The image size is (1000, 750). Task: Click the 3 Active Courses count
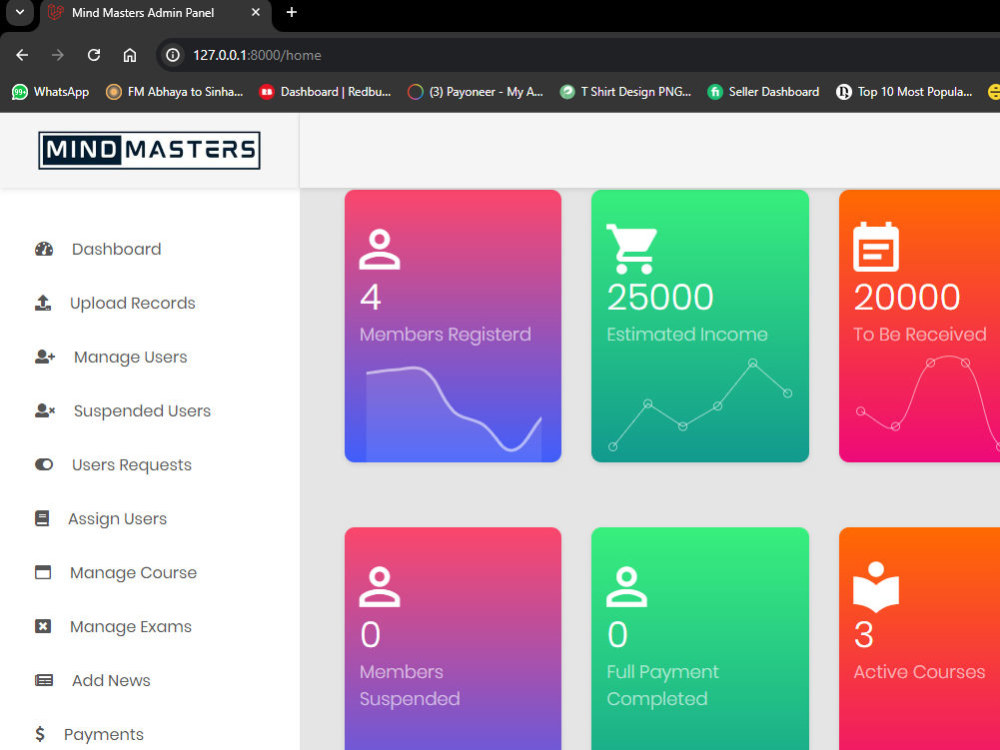click(x=864, y=635)
